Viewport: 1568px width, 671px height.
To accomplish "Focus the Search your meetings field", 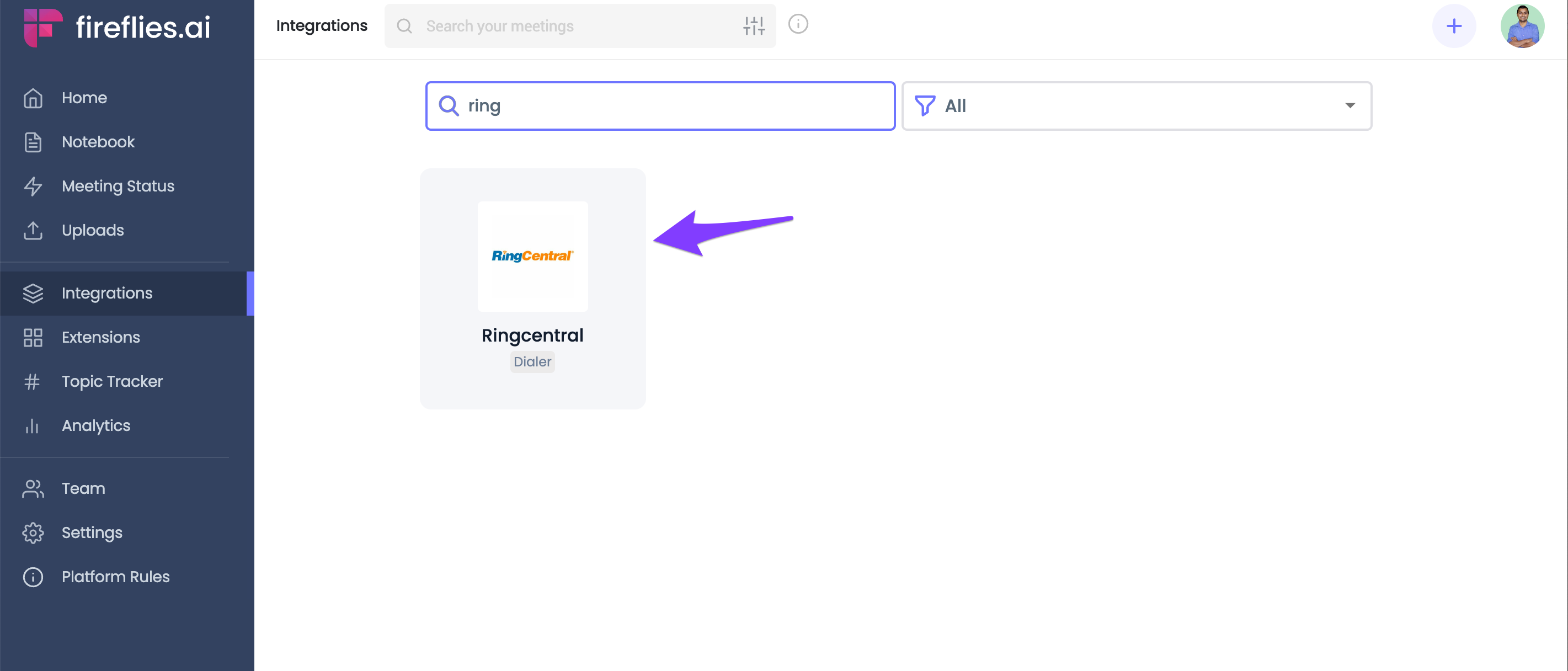I will 580,26.
